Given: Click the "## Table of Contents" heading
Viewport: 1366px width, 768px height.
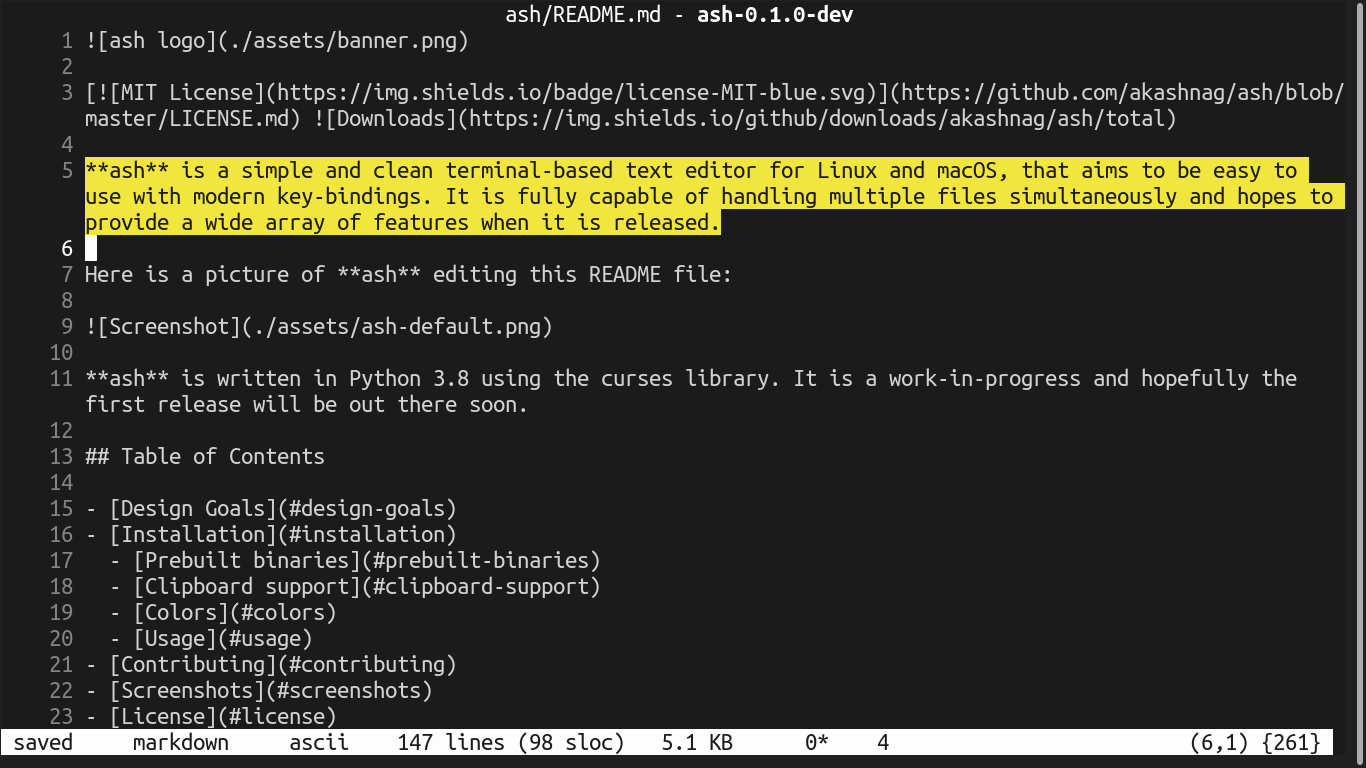Looking at the screenshot, I should click(x=204, y=456).
